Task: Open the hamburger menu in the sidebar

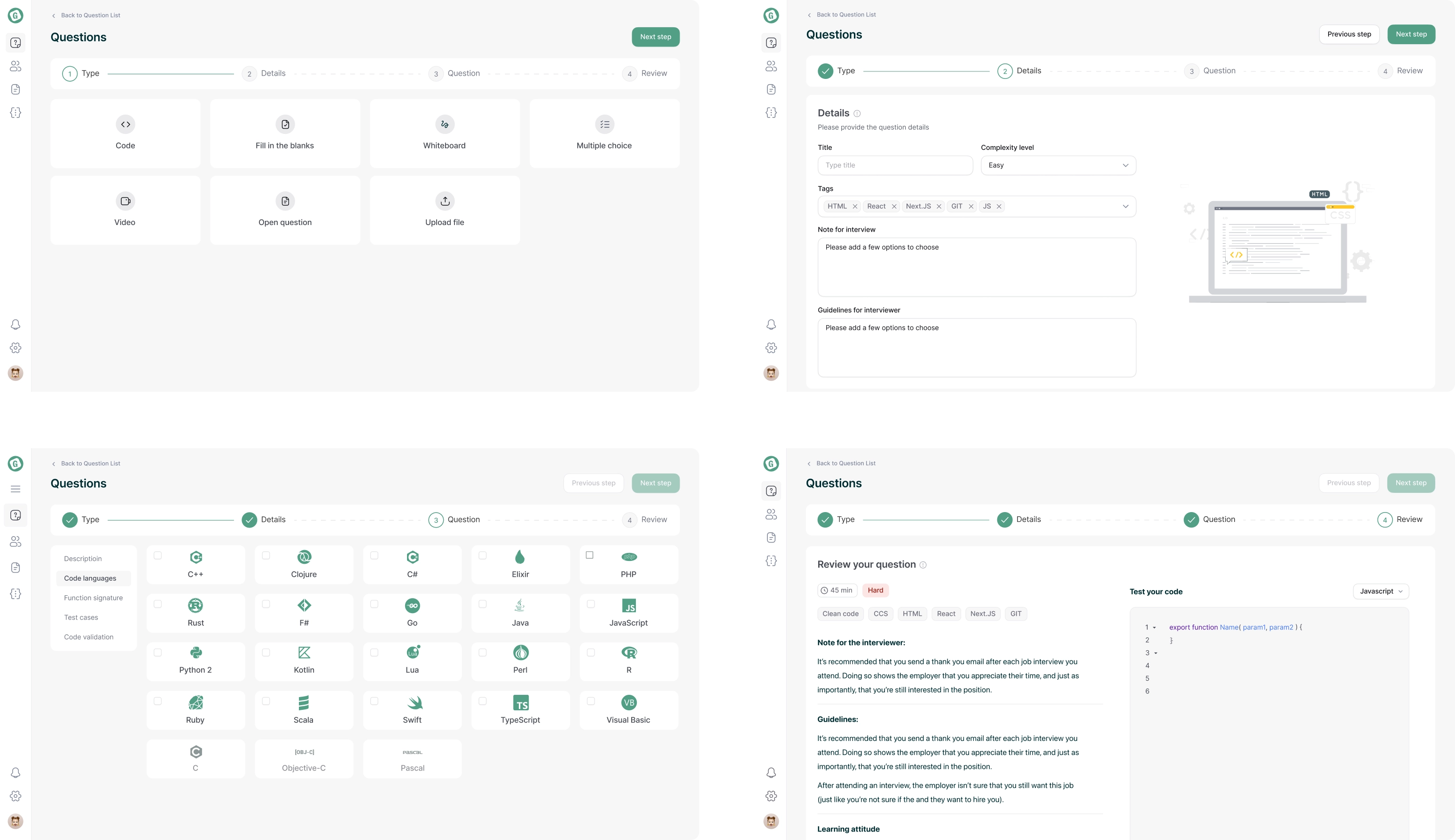Action: [x=16, y=489]
